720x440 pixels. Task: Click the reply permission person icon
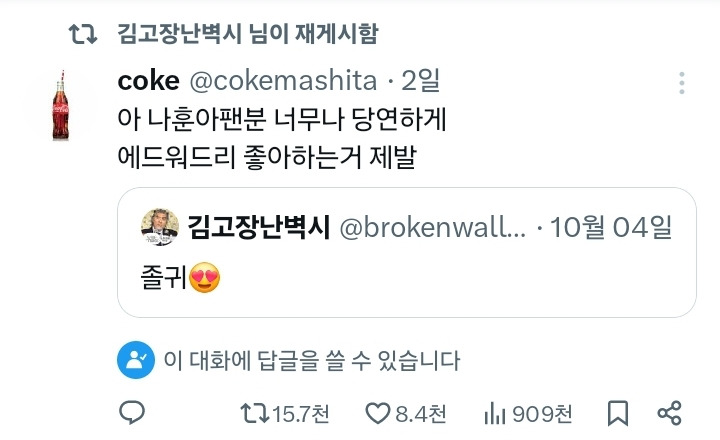pyautogui.click(x=135, y=360)
